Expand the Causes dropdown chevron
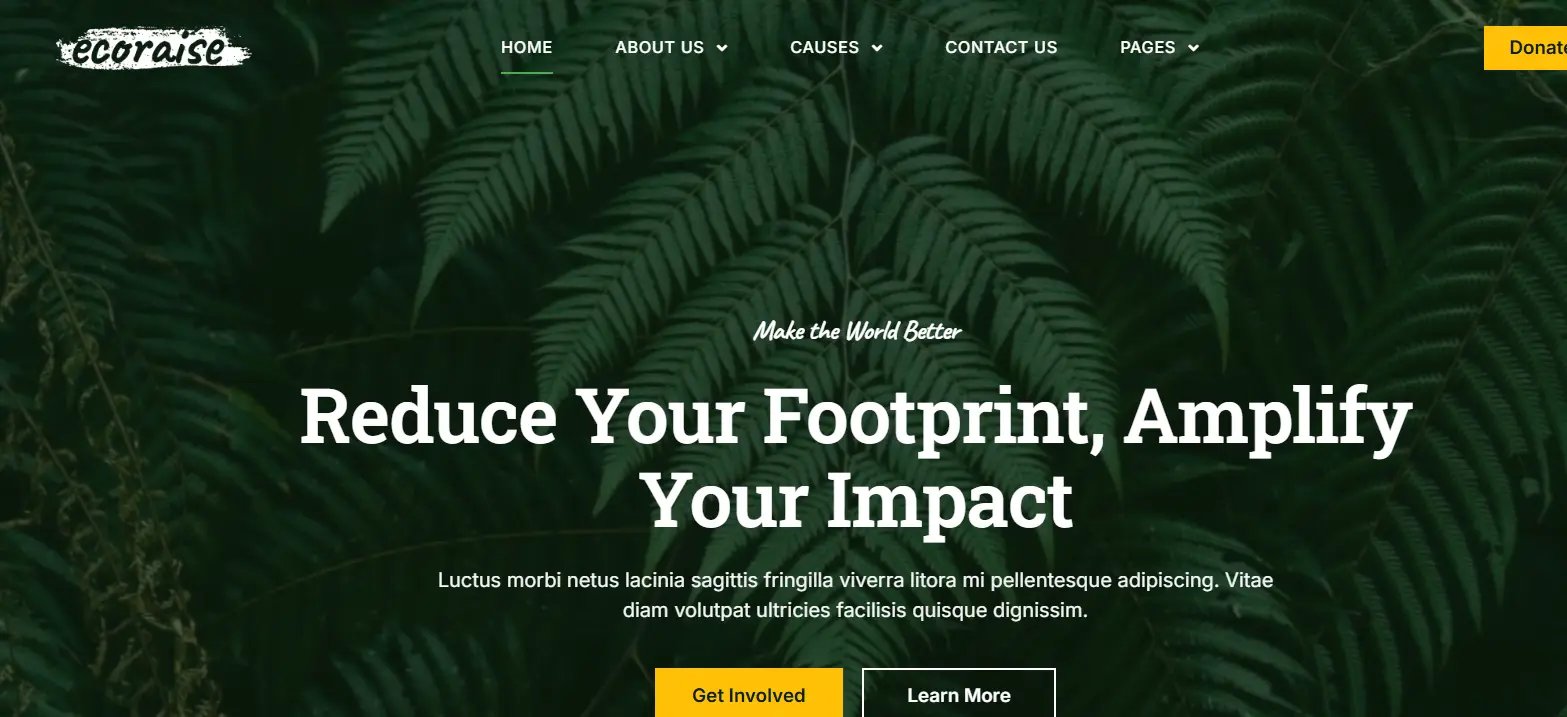This screenshot has height=717, width=1567. coord(877,48)
